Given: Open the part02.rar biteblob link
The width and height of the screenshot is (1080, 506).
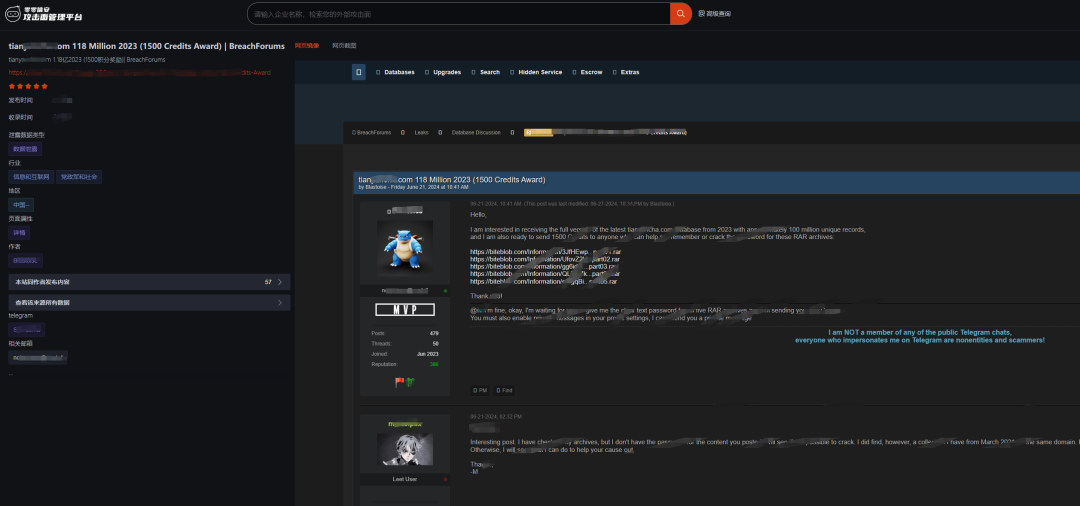Looking at the screenshot, I should [545, 259].
